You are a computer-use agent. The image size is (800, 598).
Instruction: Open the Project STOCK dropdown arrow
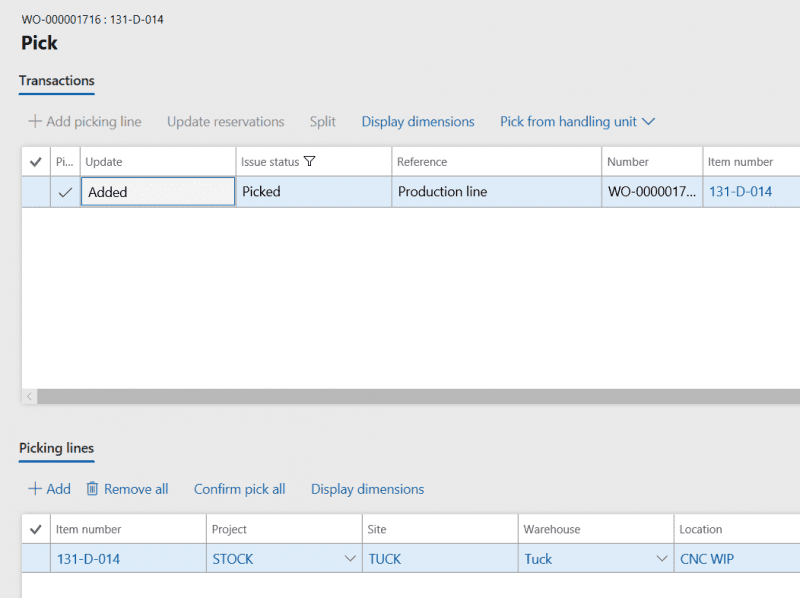350,559
